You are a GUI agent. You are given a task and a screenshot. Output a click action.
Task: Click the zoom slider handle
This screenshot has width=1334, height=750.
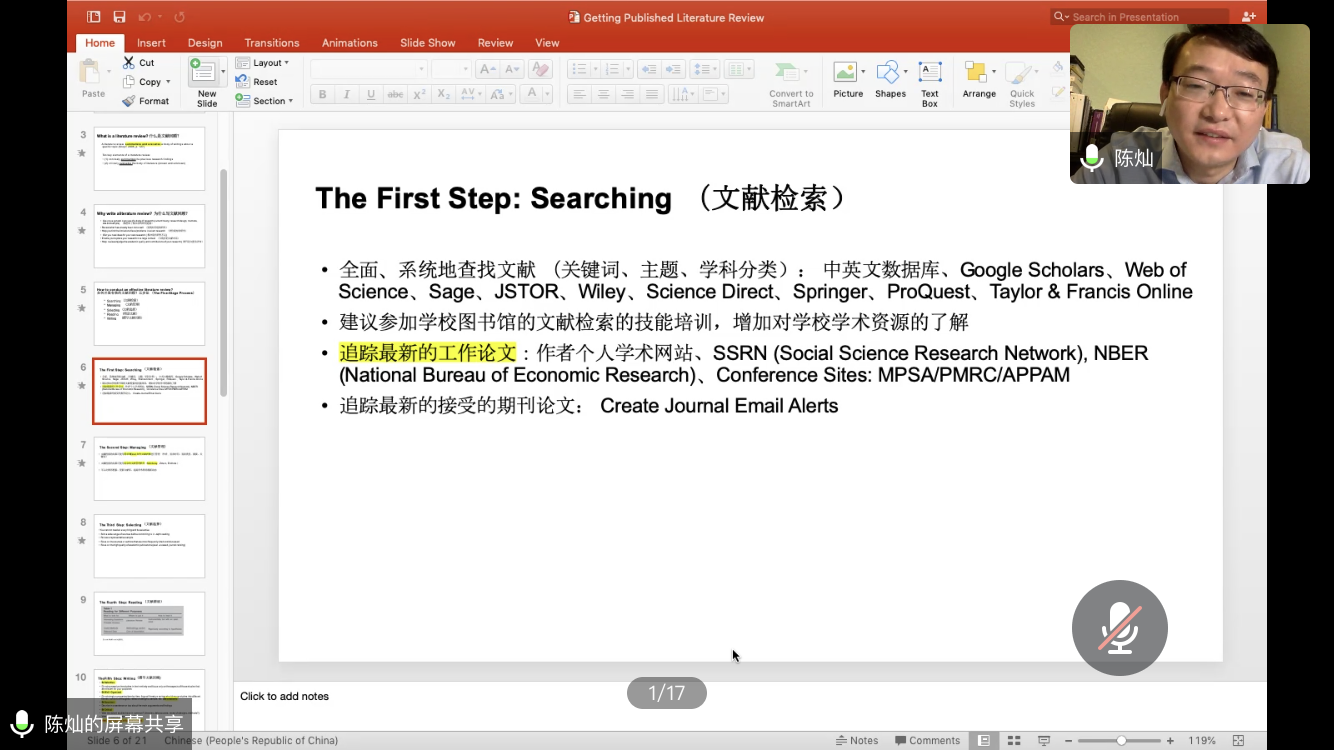pyautogui.click(x=1121, y=741)
